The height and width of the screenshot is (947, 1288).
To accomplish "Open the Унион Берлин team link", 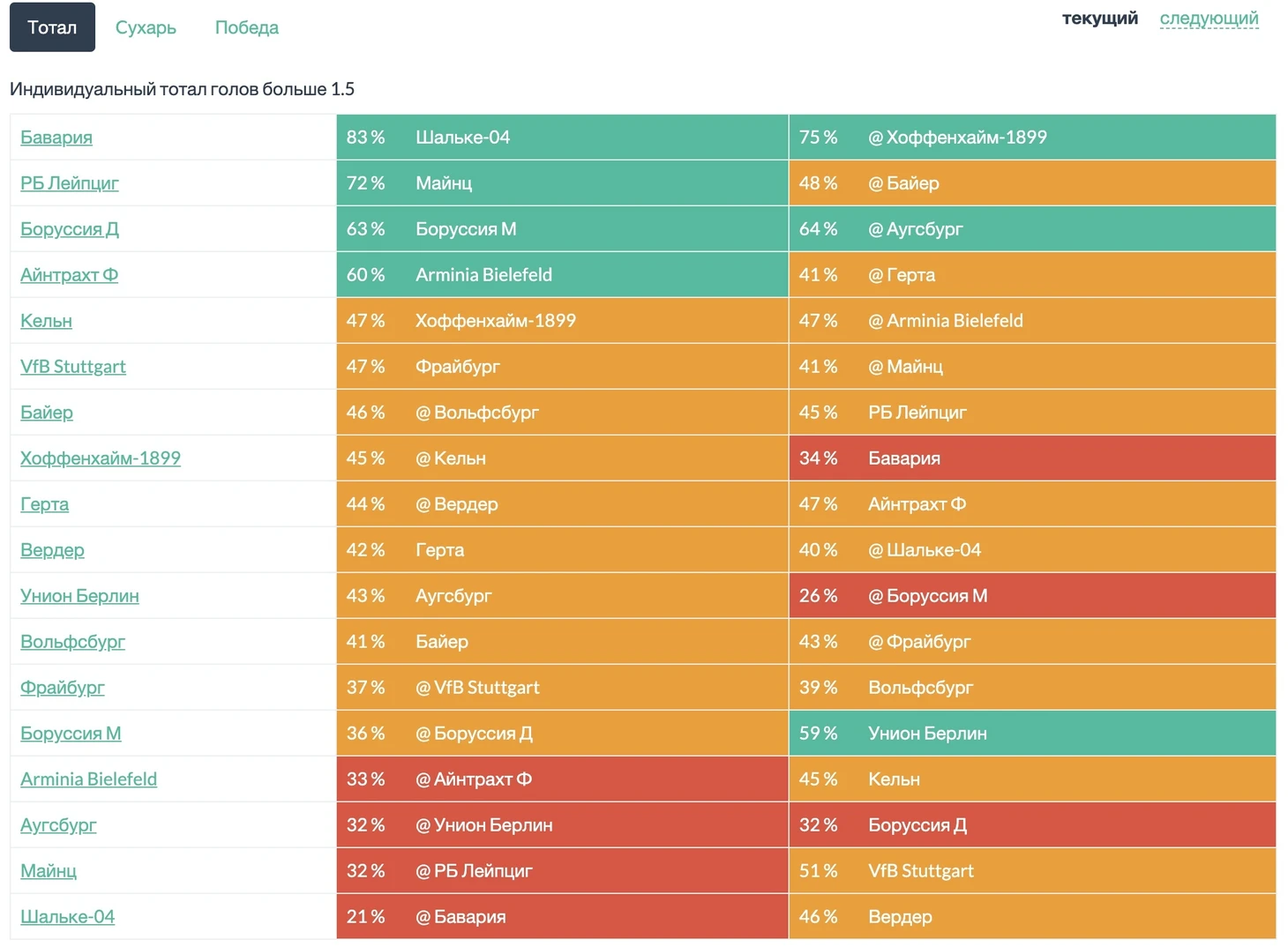I will [x=79, y=596].
